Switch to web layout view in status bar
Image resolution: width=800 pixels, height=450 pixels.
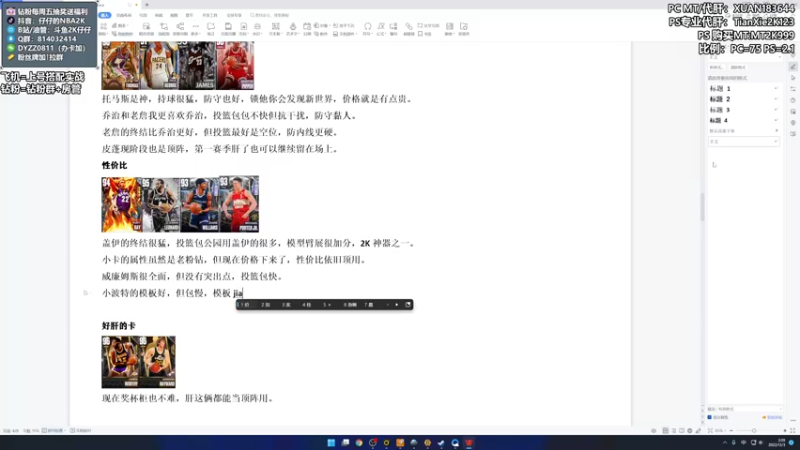coord(690,431)
